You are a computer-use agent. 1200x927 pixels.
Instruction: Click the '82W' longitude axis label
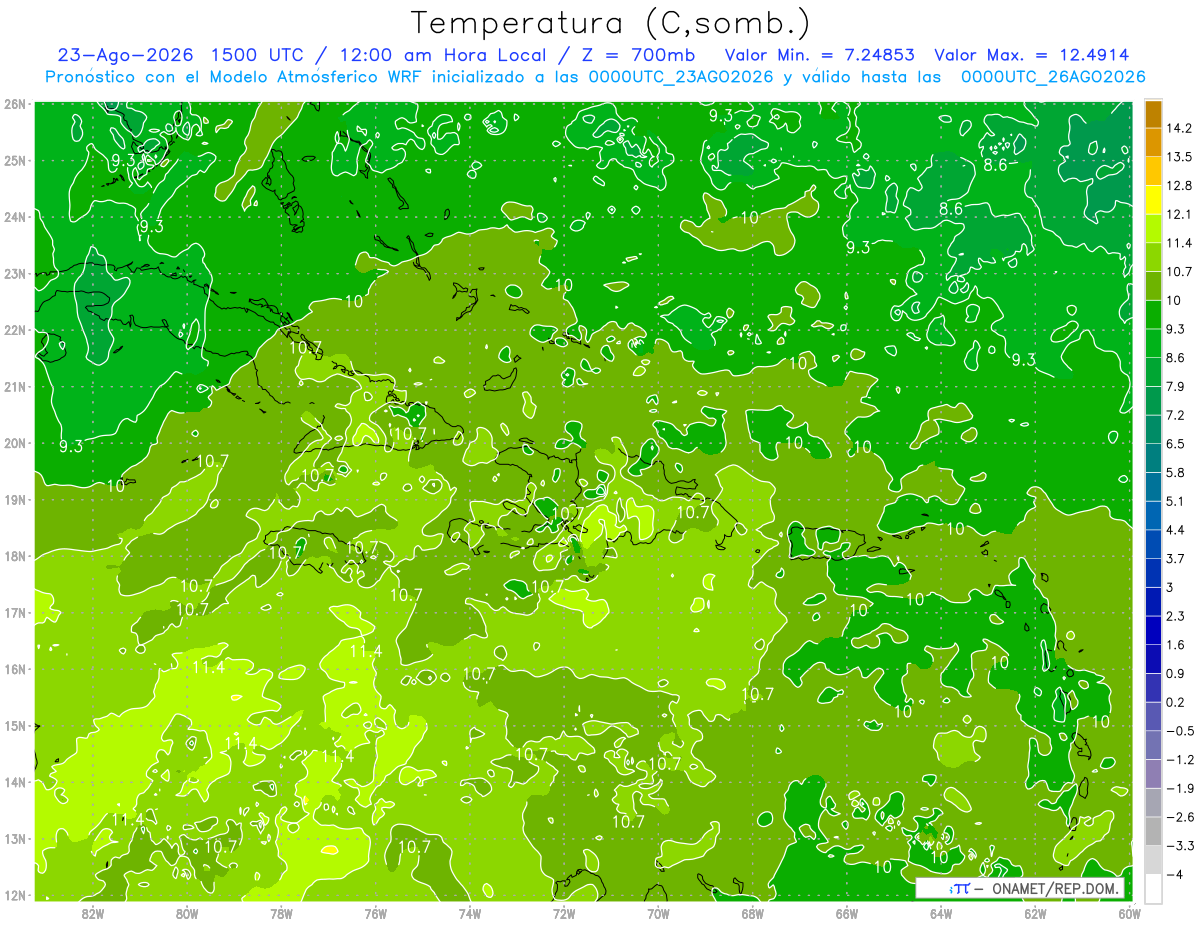tap(93, 913)
